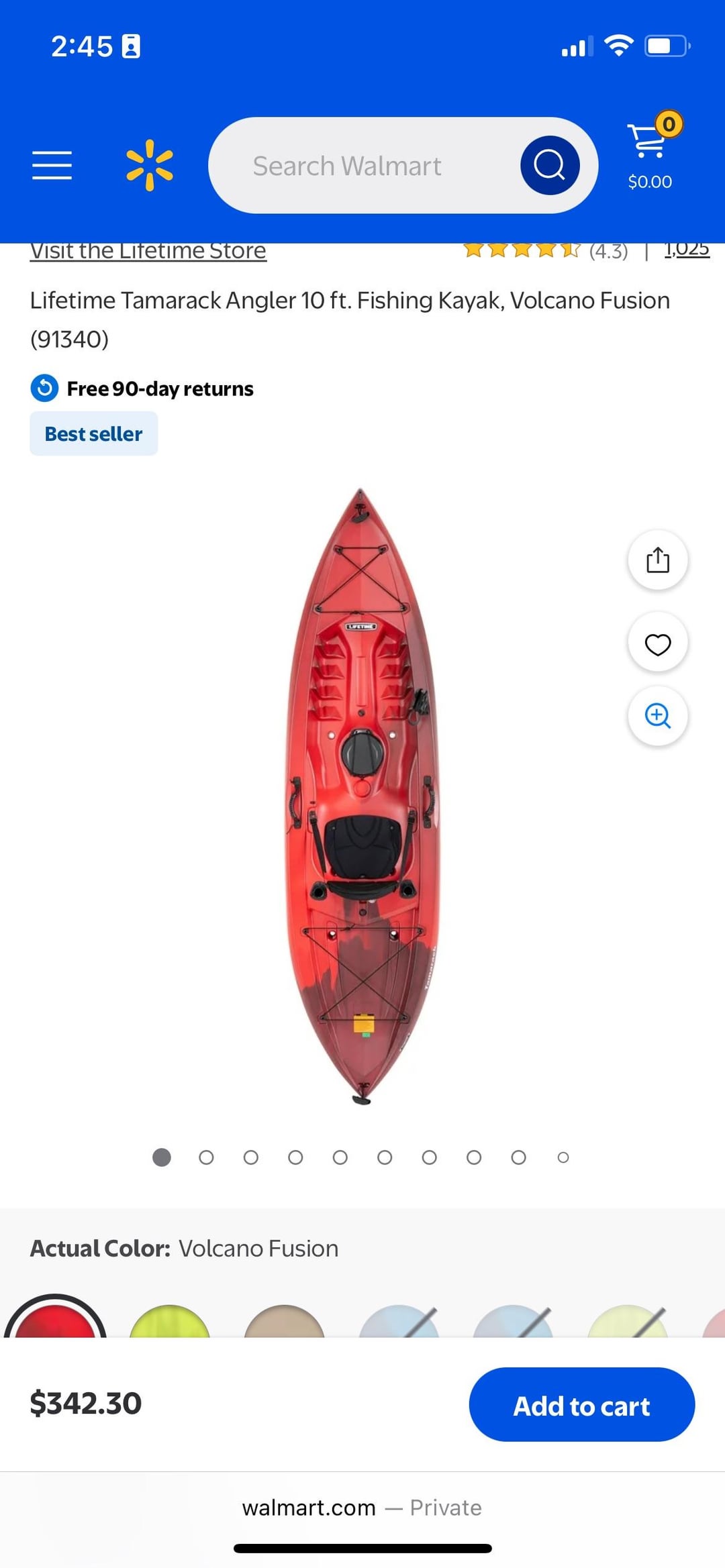Choose the lime green color swatch

tap(170, 1322)
